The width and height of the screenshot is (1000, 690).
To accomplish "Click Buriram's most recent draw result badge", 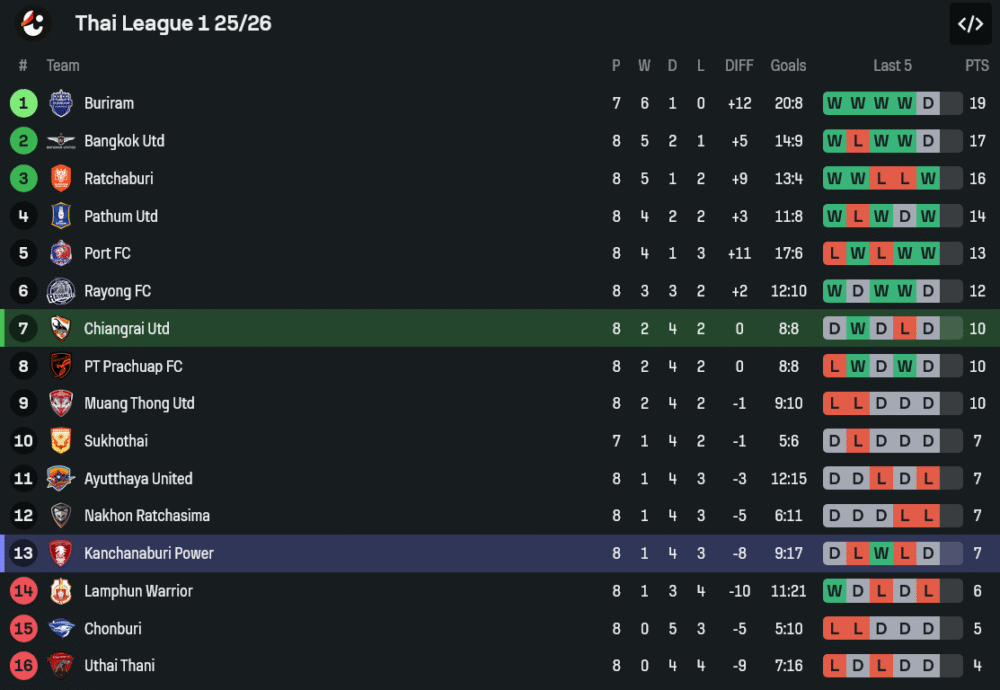I will pos(928,103).
